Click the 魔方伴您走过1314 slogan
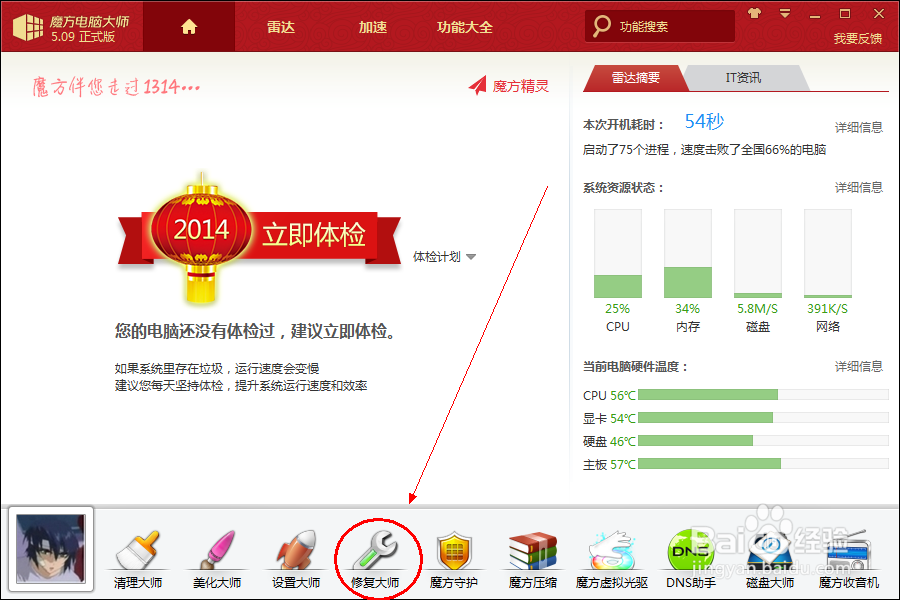The height and width of the screenshot is (600, 900). pos(117,87)
